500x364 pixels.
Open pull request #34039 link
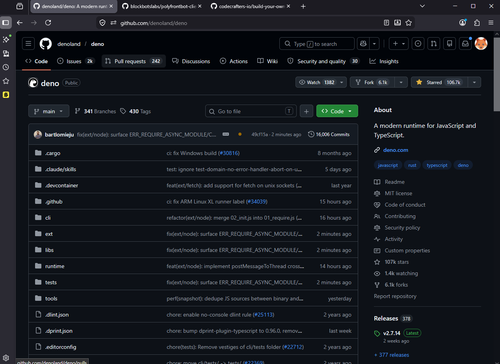(x=257, y=202)
